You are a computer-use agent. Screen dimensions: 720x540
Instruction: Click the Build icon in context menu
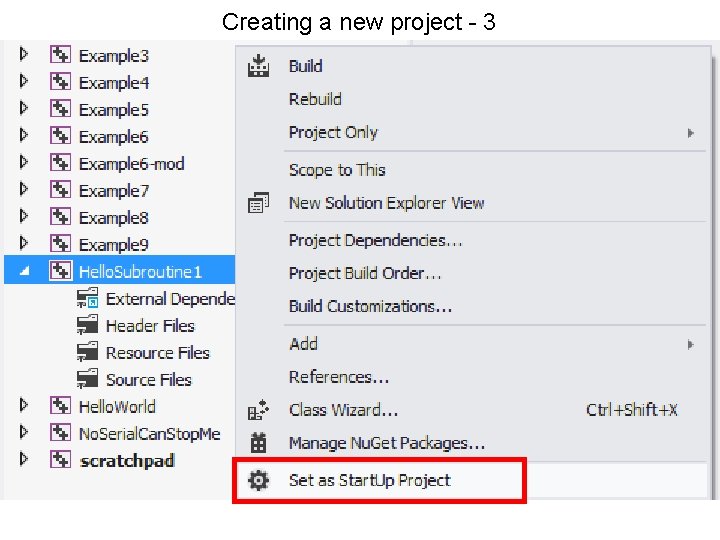pos(259,66)
